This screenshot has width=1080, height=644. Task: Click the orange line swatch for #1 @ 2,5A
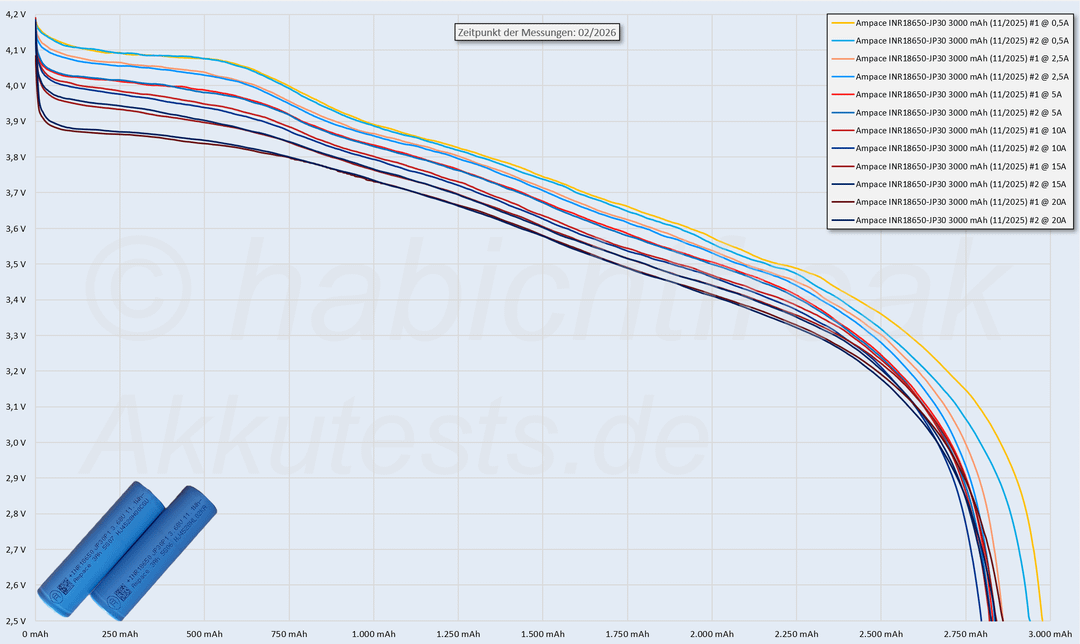click(842, 57)
